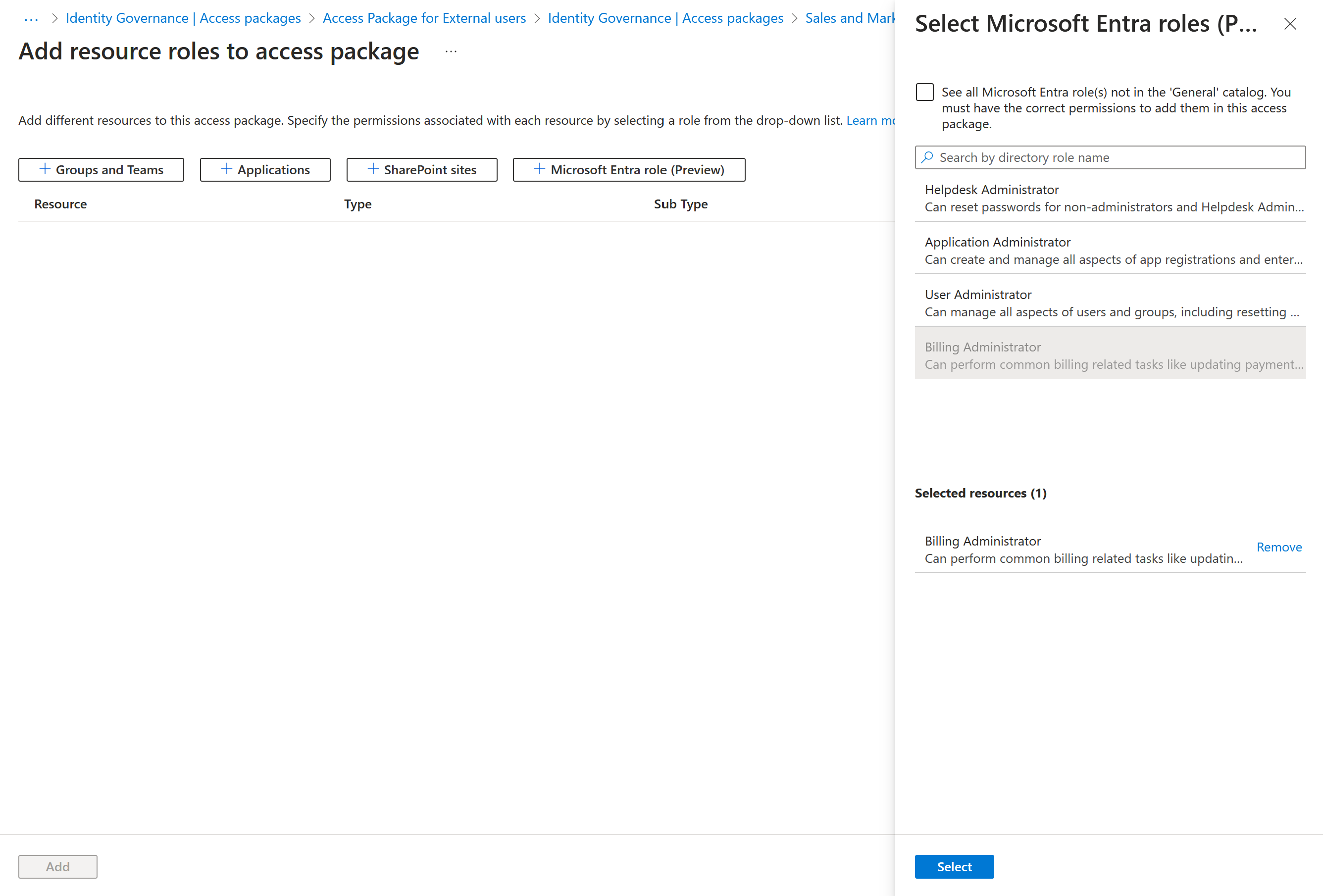This screenshot has width=1323, height=896.
Task: Click the Remove link for Billing Administrator
Action: pos(1280,546)
